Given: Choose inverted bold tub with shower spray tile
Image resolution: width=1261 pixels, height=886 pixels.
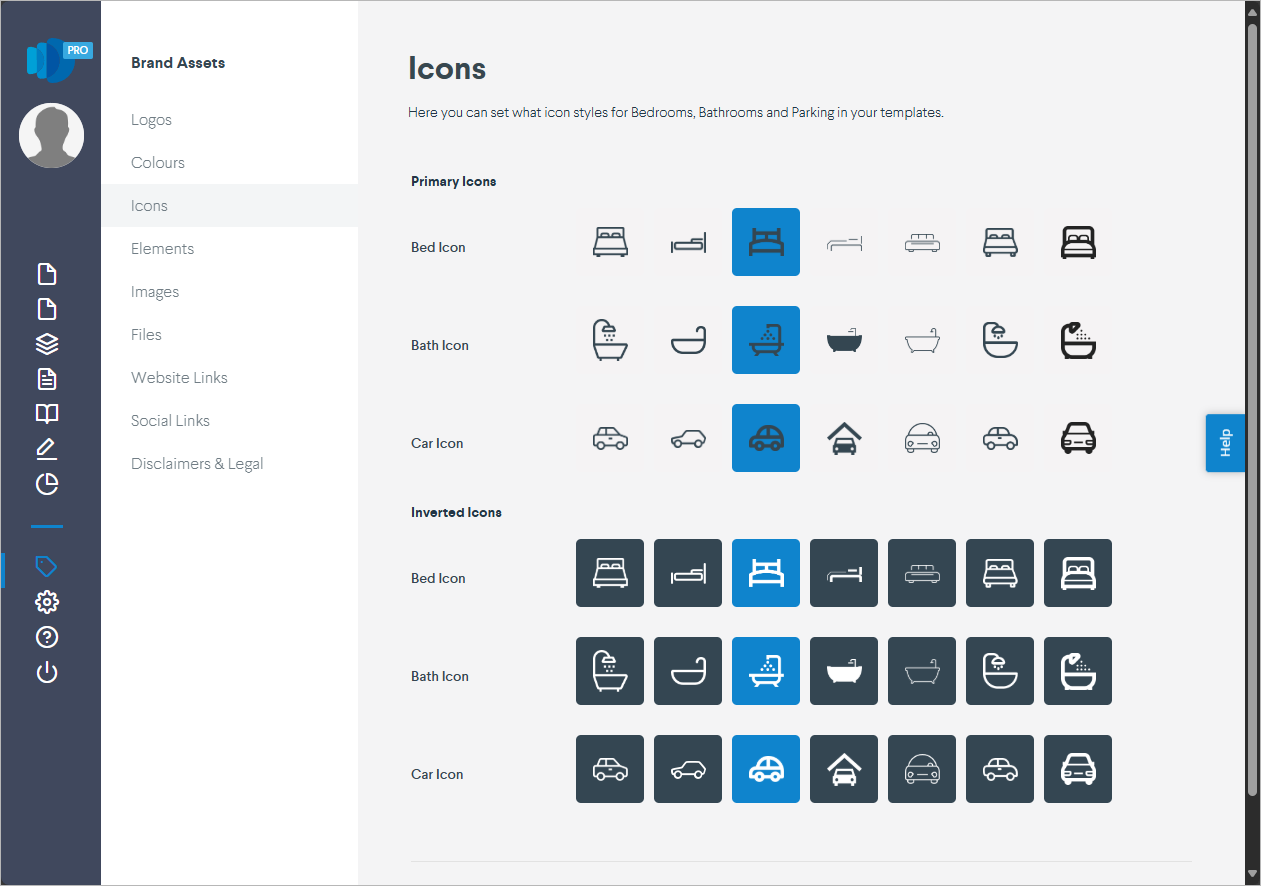Looking at the screenshot, I should pyautogui.click(x=1078, y=671).
